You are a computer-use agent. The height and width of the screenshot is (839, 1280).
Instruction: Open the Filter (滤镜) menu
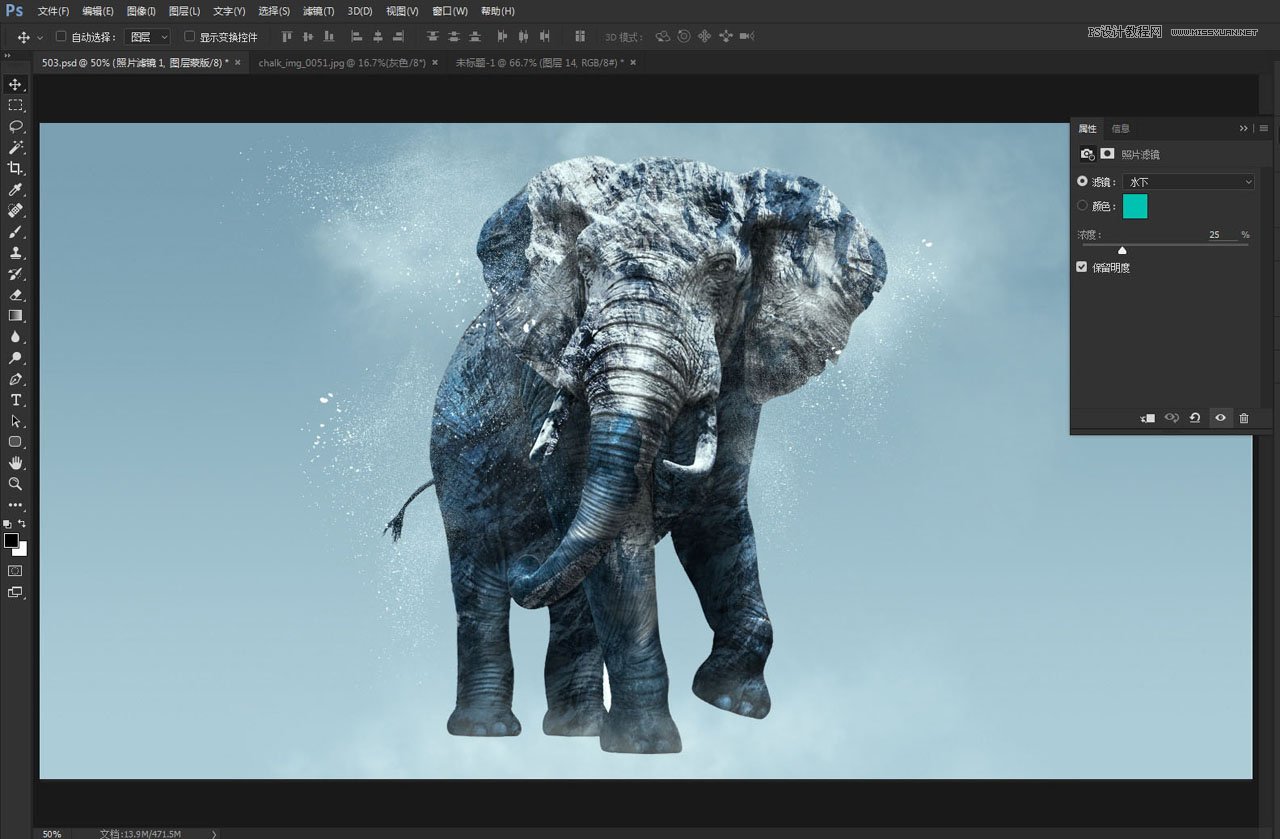pyautogui.click(x=318, y=11)
